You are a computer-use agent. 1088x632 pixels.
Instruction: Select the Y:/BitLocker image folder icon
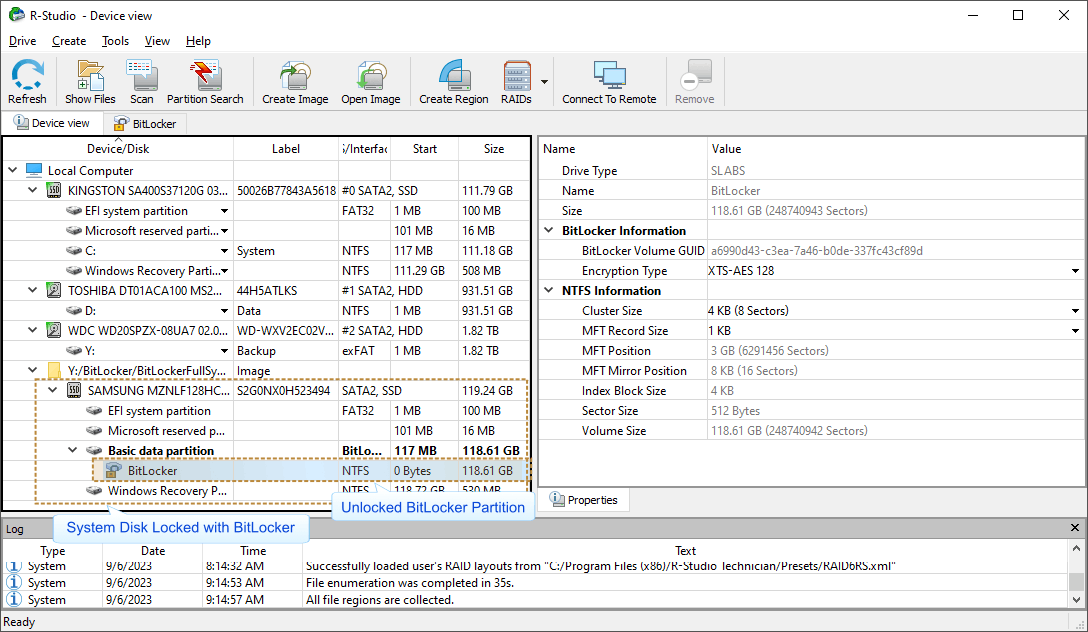[x=53, y=370]
